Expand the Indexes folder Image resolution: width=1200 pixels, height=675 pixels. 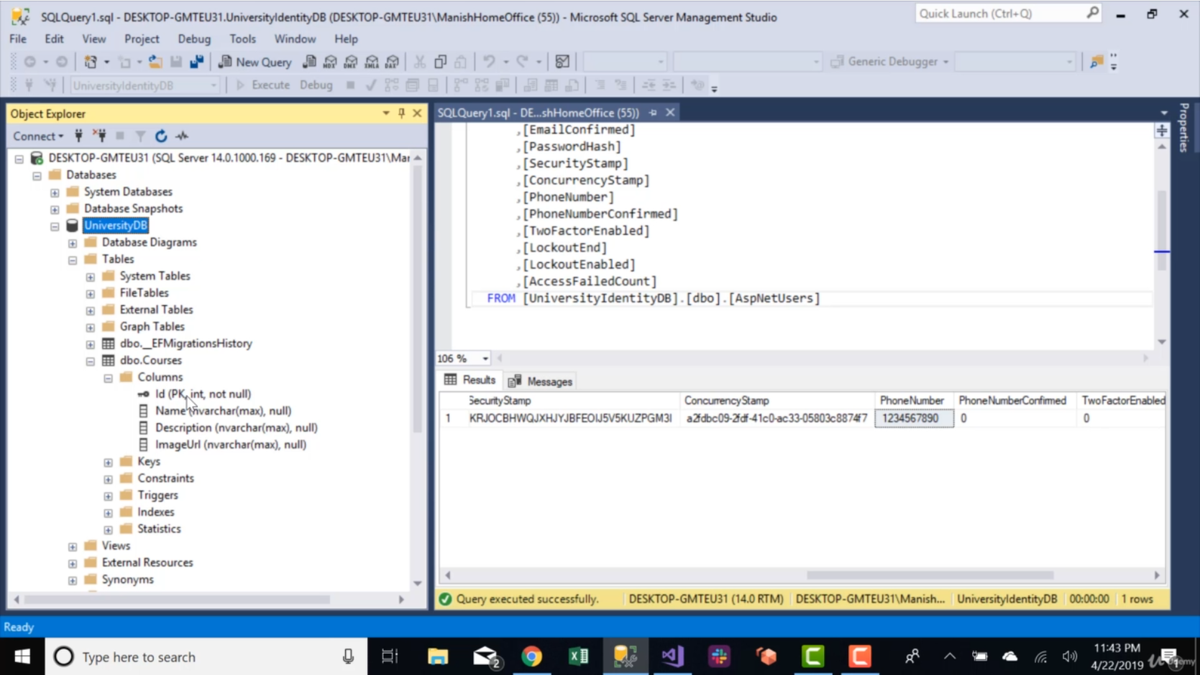108,512
